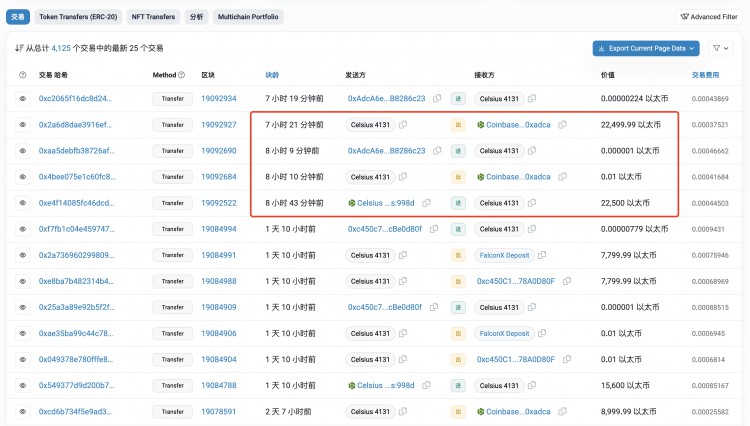Screen dimensions: 750x426
Task: Click value 22,500 以太币
Action: [x=625, y=203]
